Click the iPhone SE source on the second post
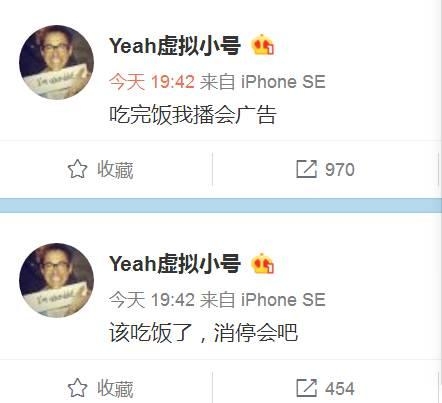Image resolution: width=442 pixels, height=403 pixels. coord(283,300)
